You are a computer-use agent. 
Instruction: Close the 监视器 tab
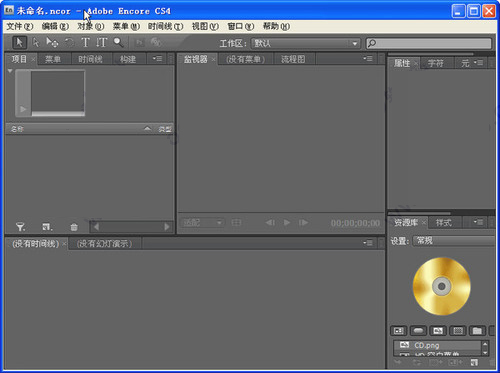[213, 60]
